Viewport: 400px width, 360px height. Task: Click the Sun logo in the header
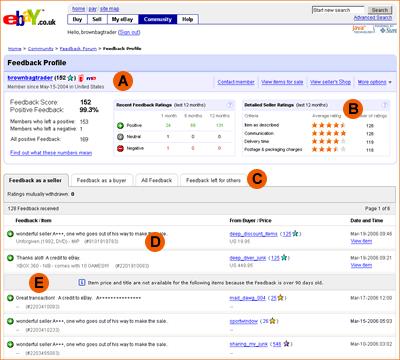(388, 29)
